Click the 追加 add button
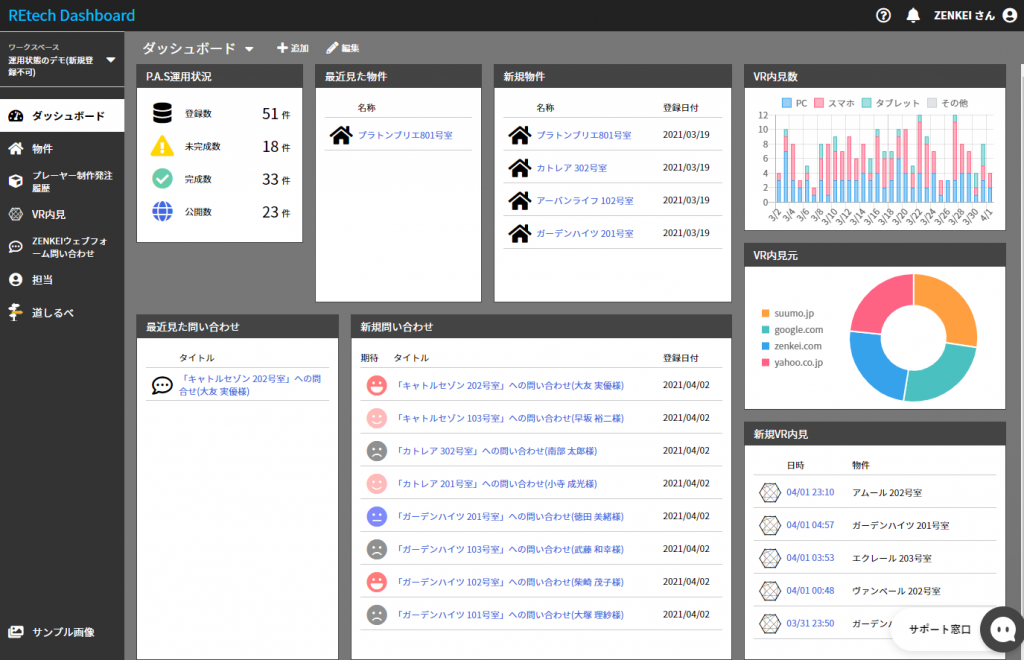Viewport: 1024px width, 660px height. click(x=293, y=48)
